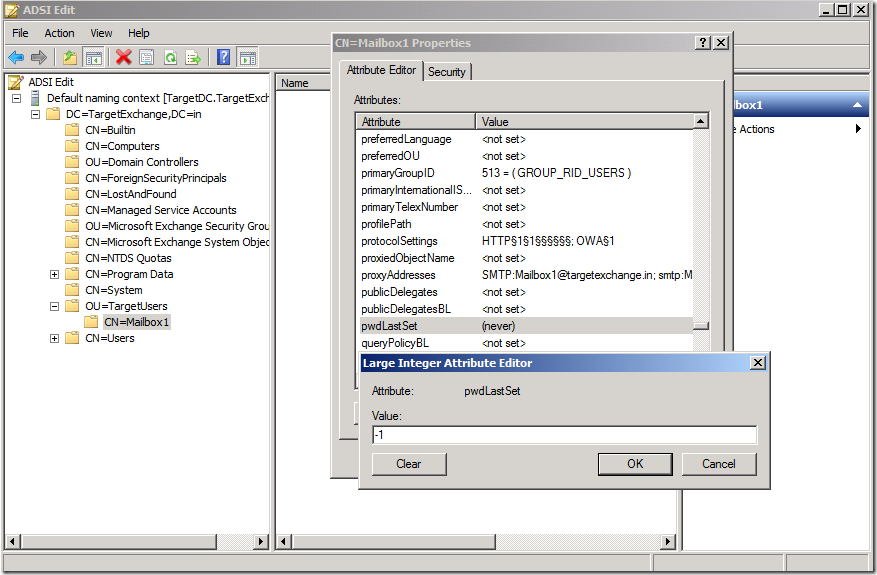
Task: Expand the CN=Users node
Action: point(54,338)
